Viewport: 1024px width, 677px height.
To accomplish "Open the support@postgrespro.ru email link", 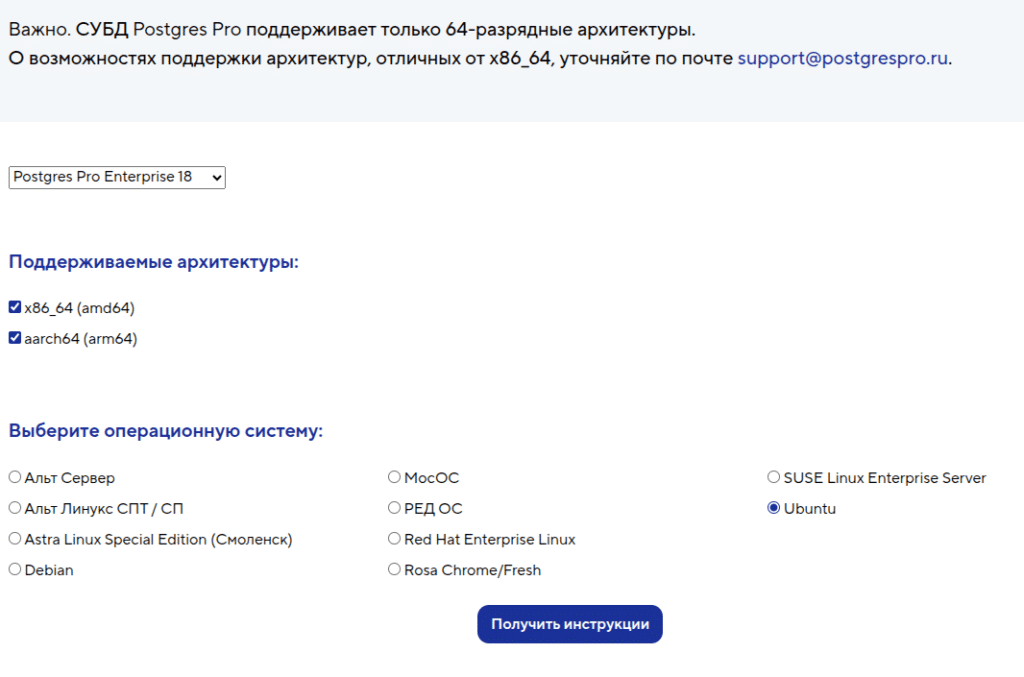I will click(x=842, y=59).
